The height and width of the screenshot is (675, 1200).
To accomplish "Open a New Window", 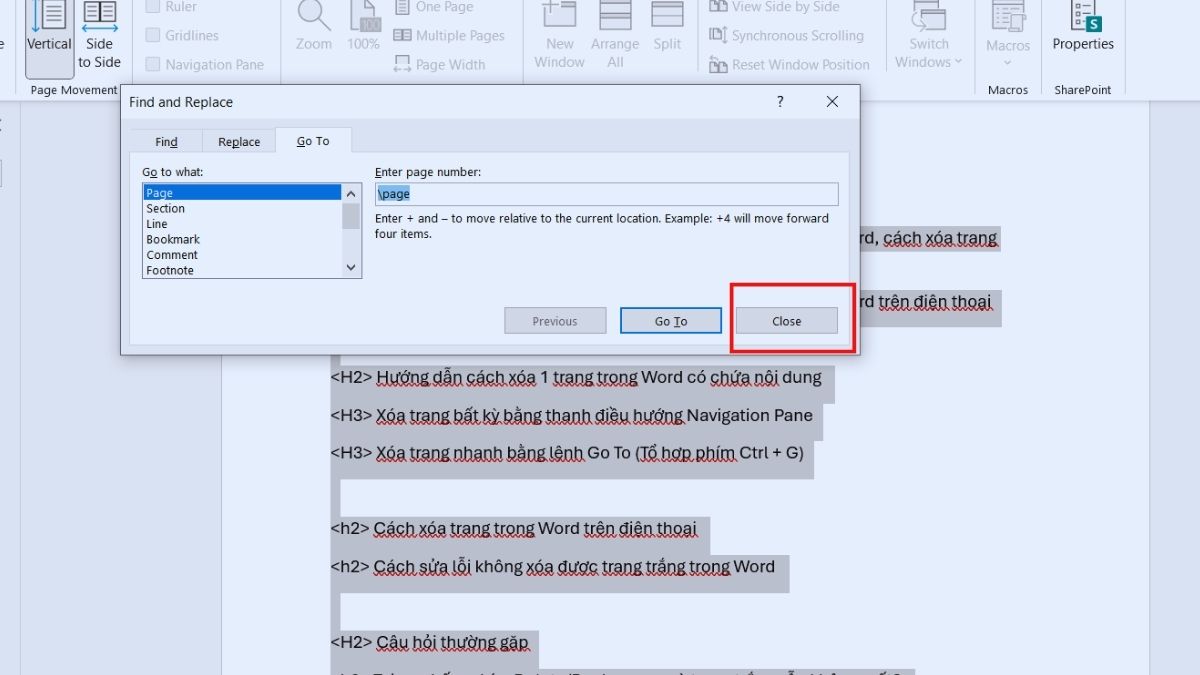I will click(x=560, y=35).
